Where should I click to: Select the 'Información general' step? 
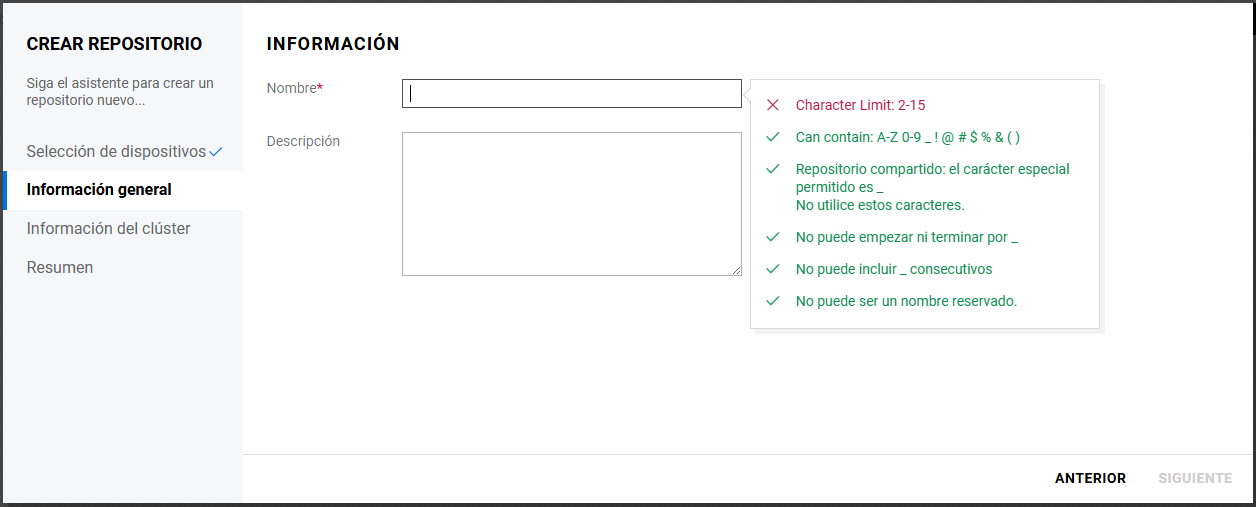[99, 190]
